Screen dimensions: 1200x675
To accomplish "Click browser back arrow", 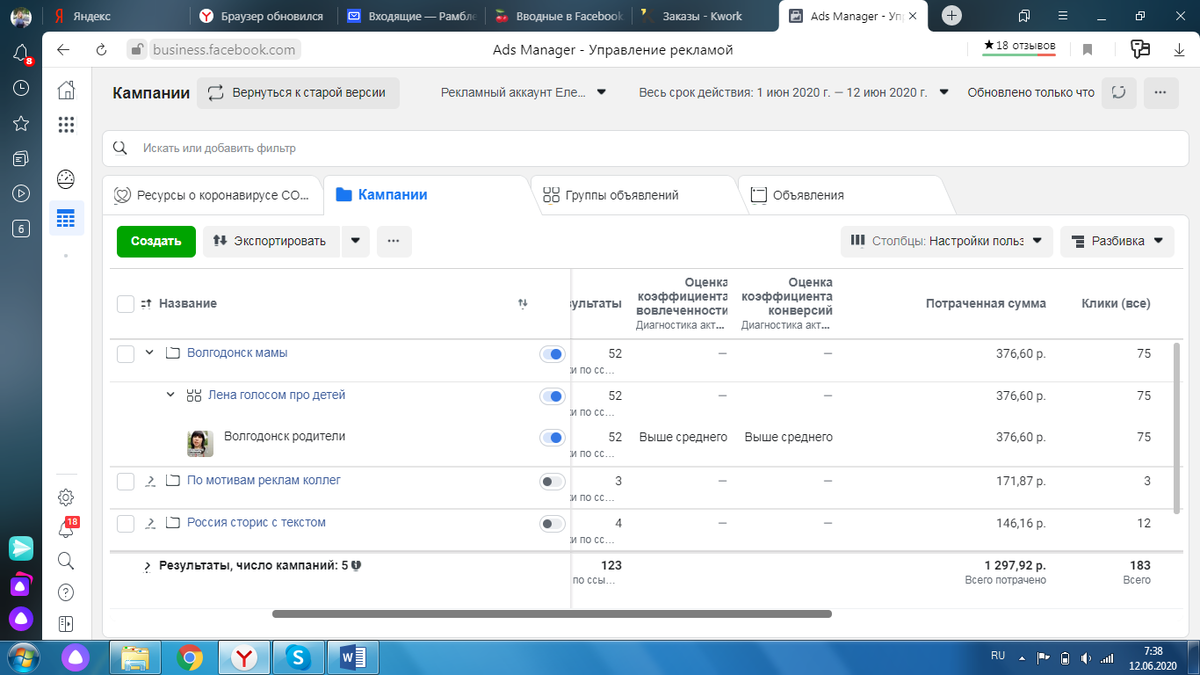I will point(63,50).
